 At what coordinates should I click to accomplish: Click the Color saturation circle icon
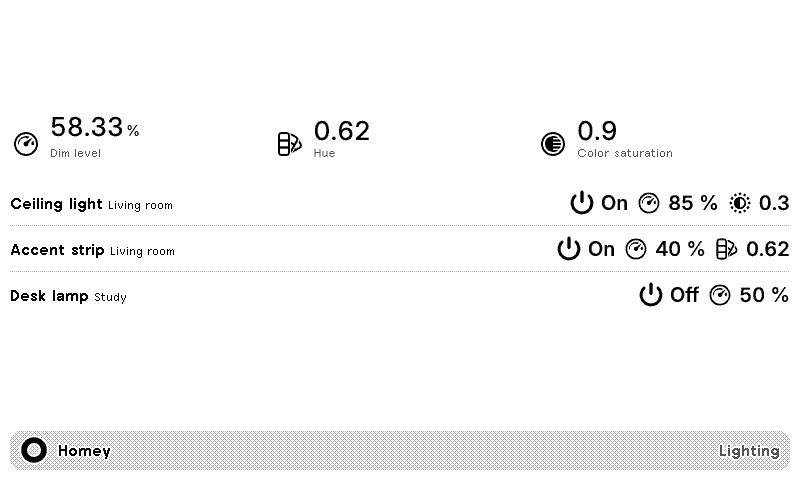click(553, 144)
